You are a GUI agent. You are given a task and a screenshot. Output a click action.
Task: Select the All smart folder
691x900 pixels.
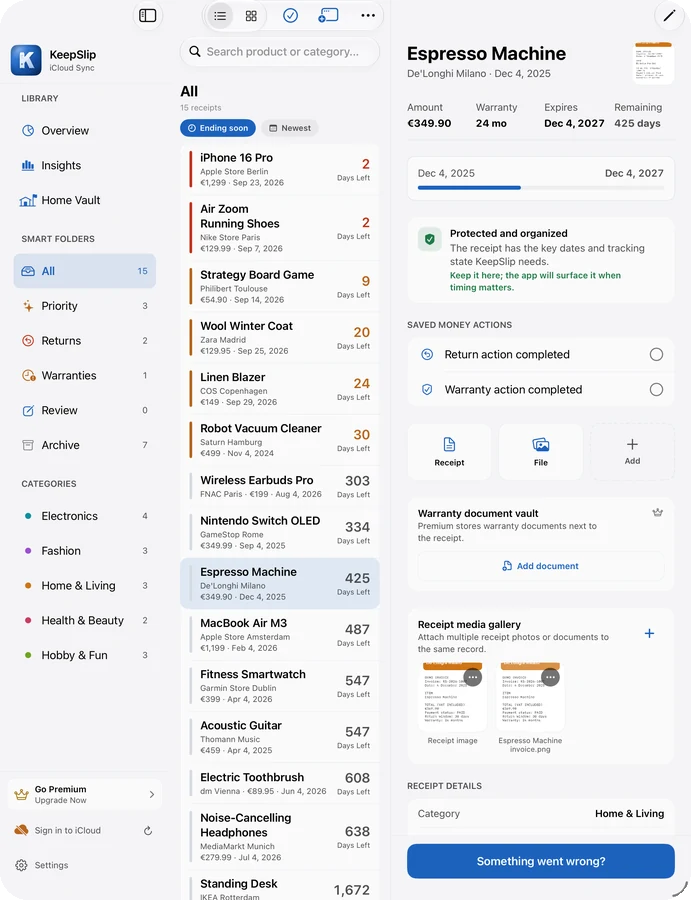pyautogui.click(x=84, y=271)
